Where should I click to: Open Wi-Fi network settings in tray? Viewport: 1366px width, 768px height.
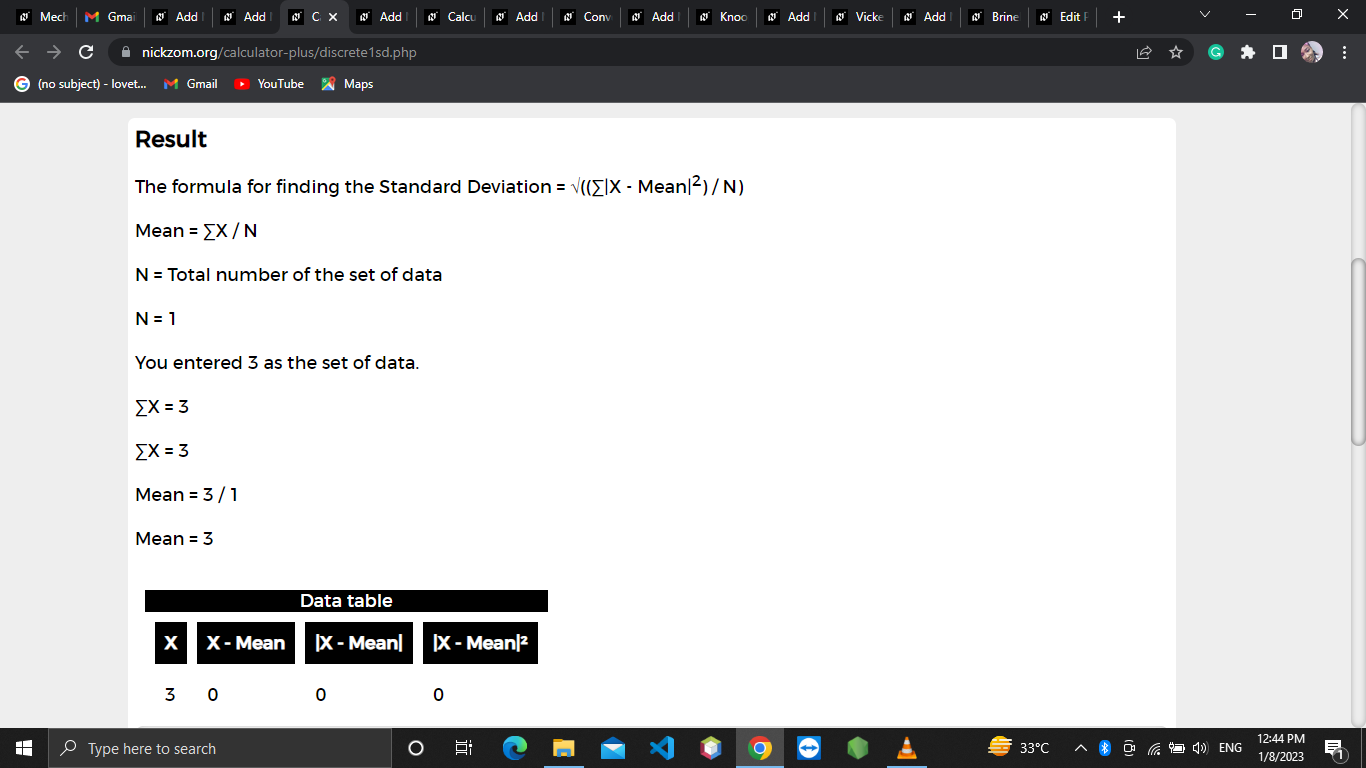tap(1154, 748)
